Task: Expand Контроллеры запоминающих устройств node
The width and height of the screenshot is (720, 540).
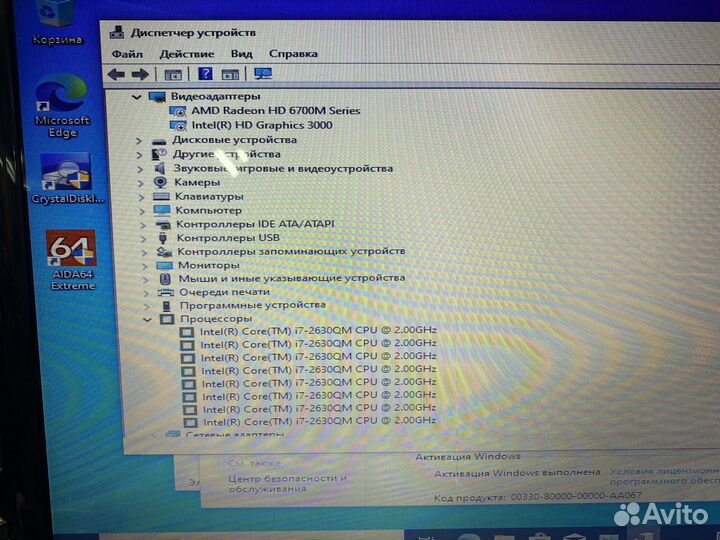Action: pyautogui.click(x=144, y=253)
